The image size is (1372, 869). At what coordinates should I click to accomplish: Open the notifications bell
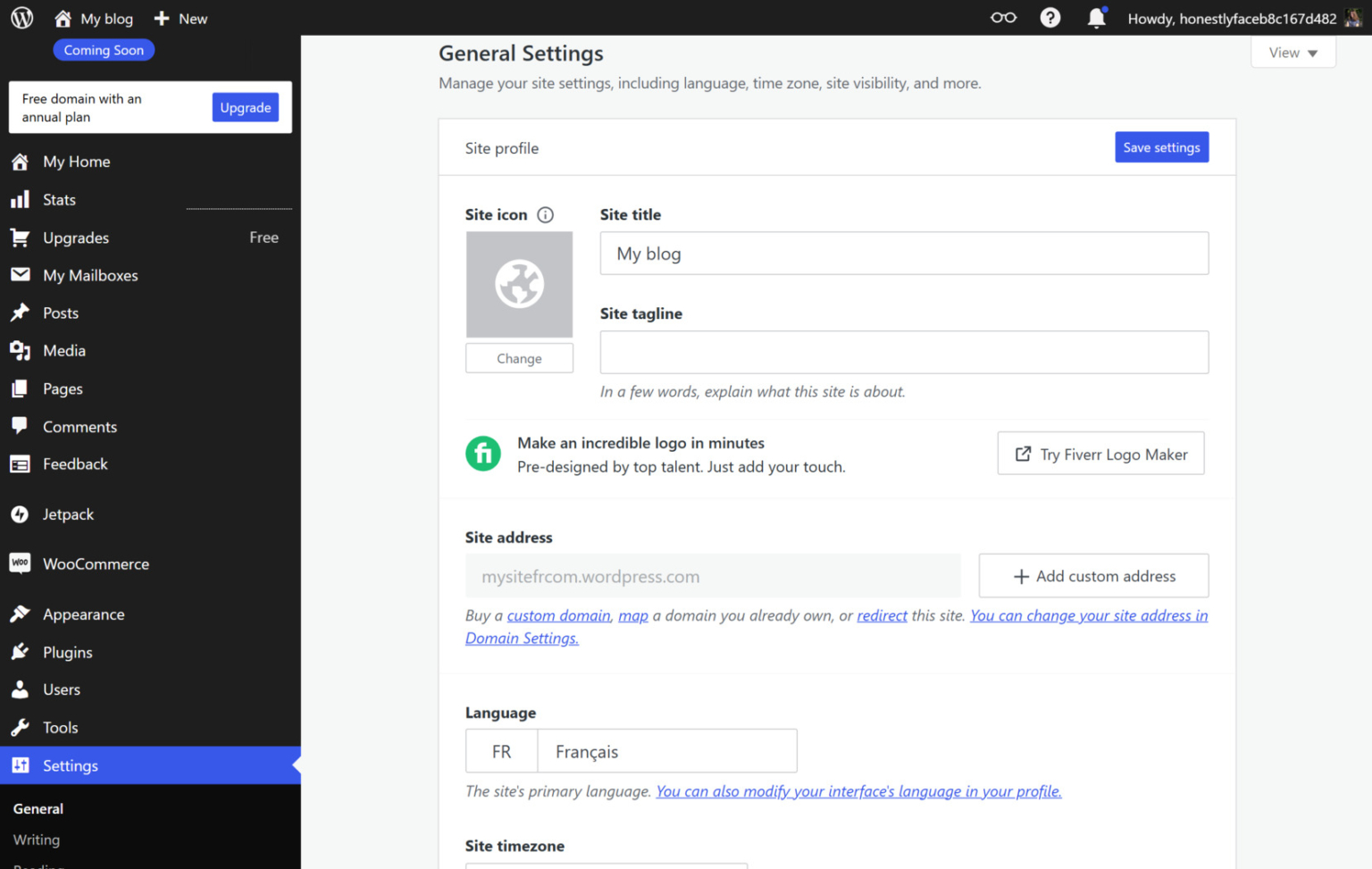click(x=1096, y=17)
